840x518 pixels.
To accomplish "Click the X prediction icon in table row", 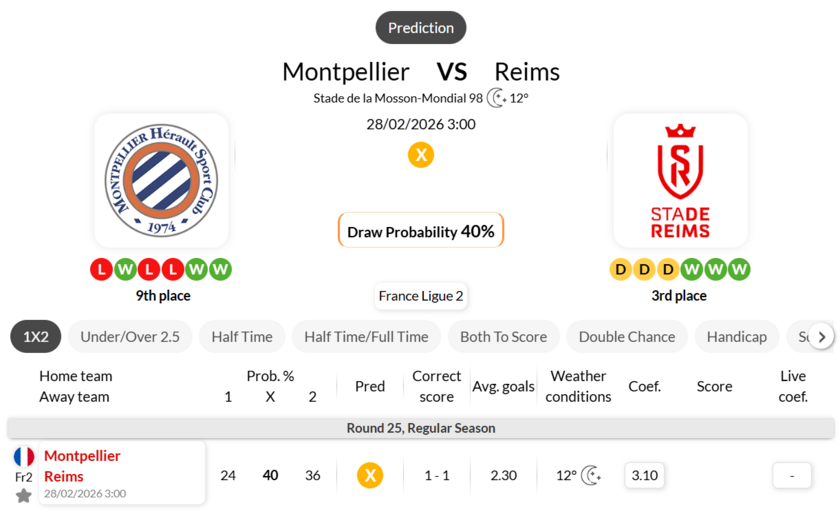I will tap(370, 476).
